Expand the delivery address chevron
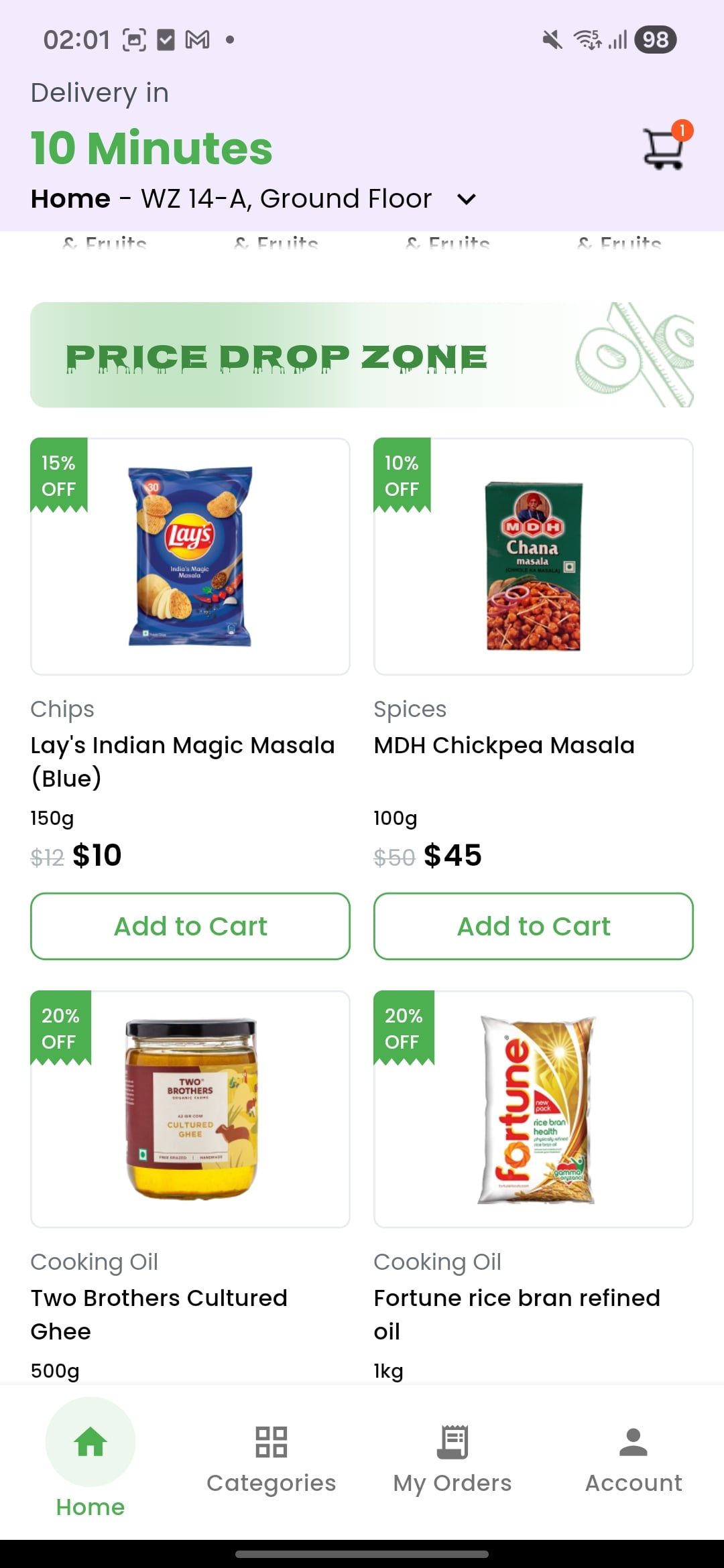Image resolution: width=724 pixels, height=1568 pixels. (x=466, y=199)
